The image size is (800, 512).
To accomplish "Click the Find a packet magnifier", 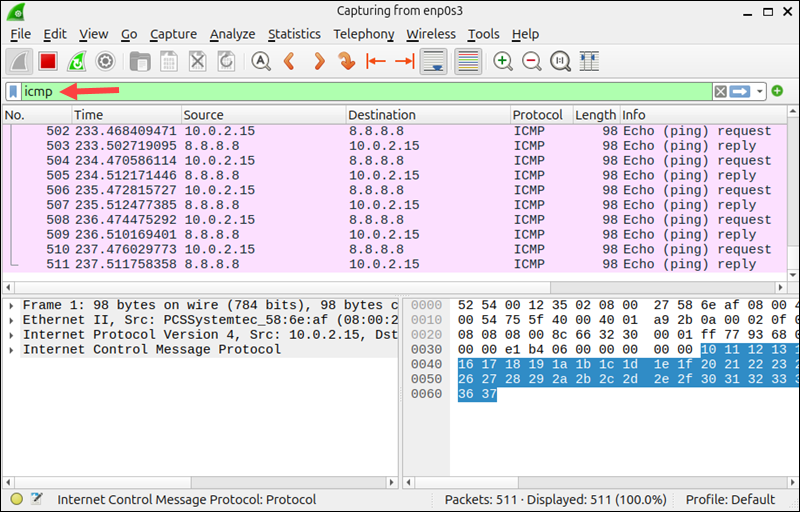I will (261, 62).
